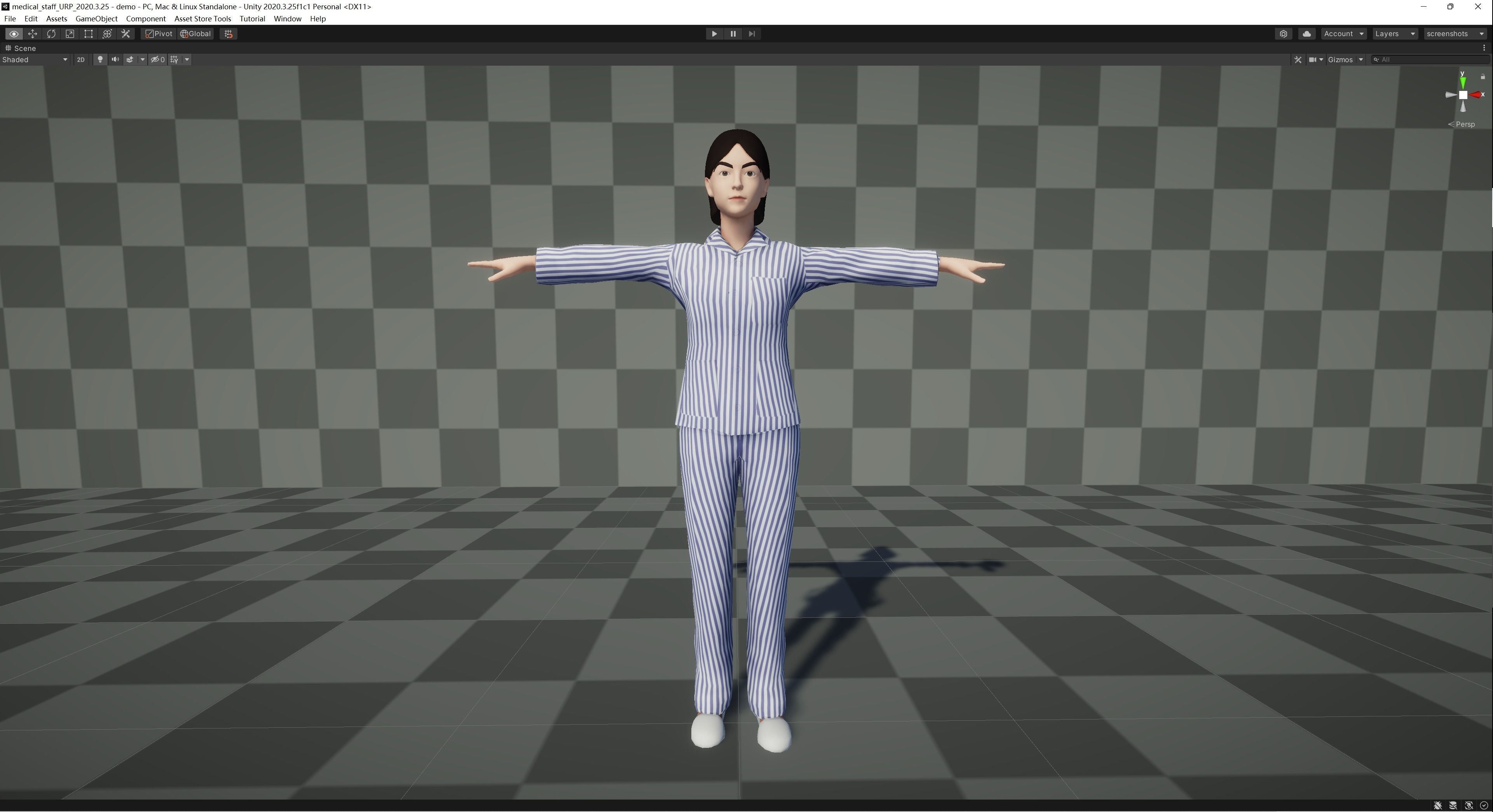This screenshot has height=812, width=1493.
Task: Toggle scene audio speaker
Action: coord(115,59)
